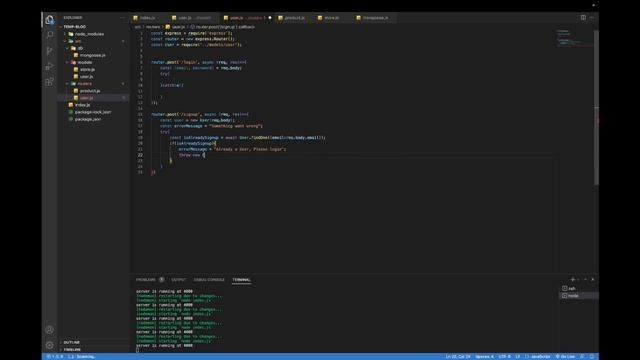Click the Go Live status bar button
This screenshot has width=640, height=360.
tap(565, 356)
